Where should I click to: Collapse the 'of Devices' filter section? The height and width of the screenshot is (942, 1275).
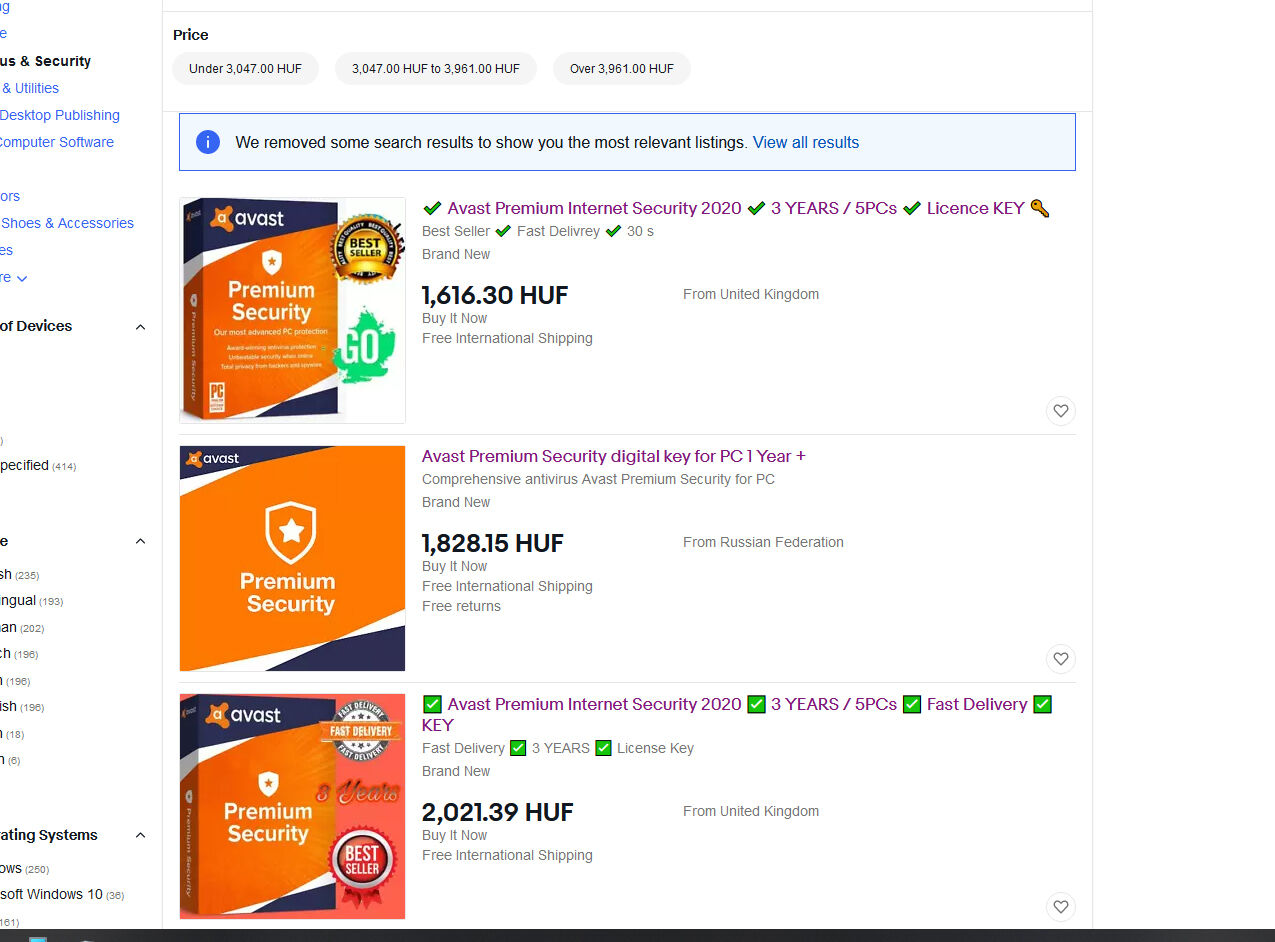[x=140, y=327]
